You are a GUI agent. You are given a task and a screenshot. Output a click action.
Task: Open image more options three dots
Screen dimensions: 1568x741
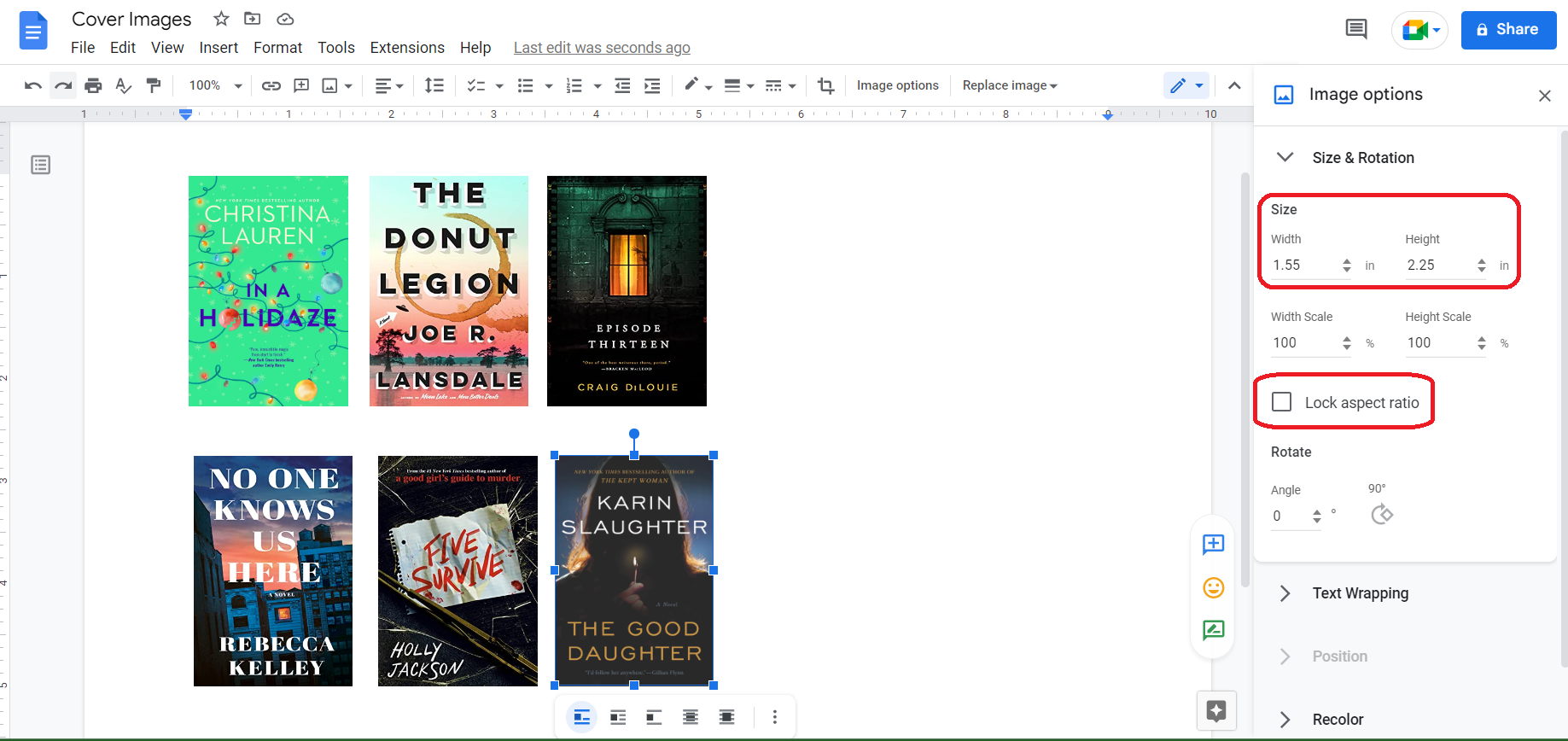click(x=775, y=717)
